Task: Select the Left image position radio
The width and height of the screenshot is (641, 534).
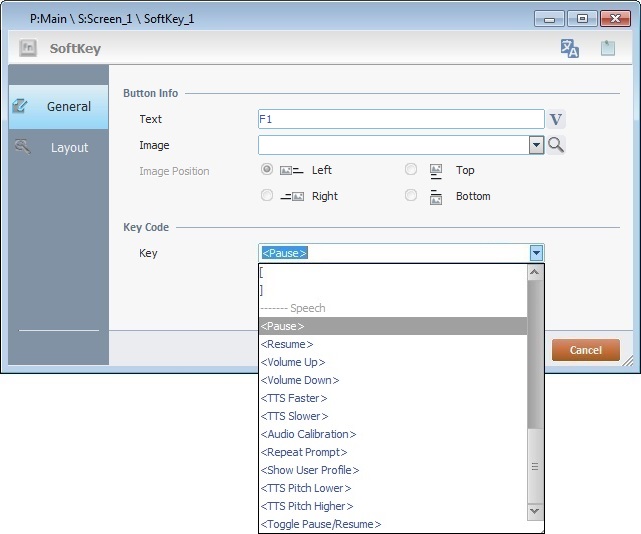Action: tap(267, 170)
